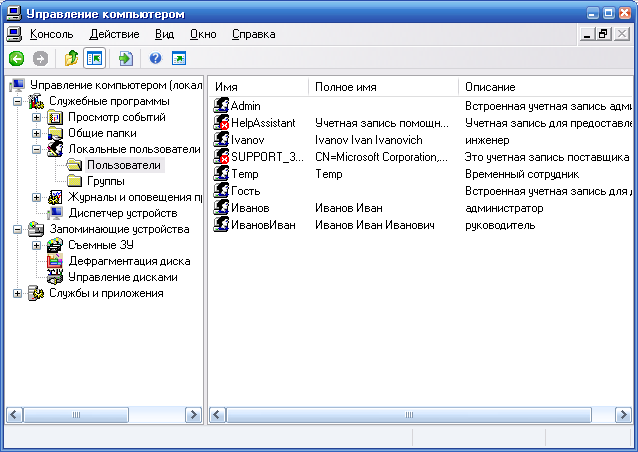
Task: Click the user list's right scroll arrow
Action: tap(623, 415)
